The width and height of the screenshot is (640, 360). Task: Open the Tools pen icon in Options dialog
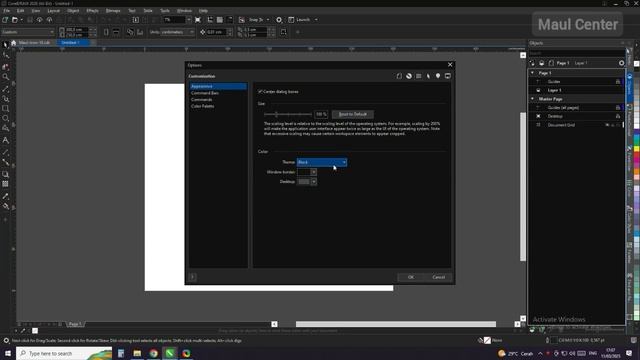click(x=428, y=76)
